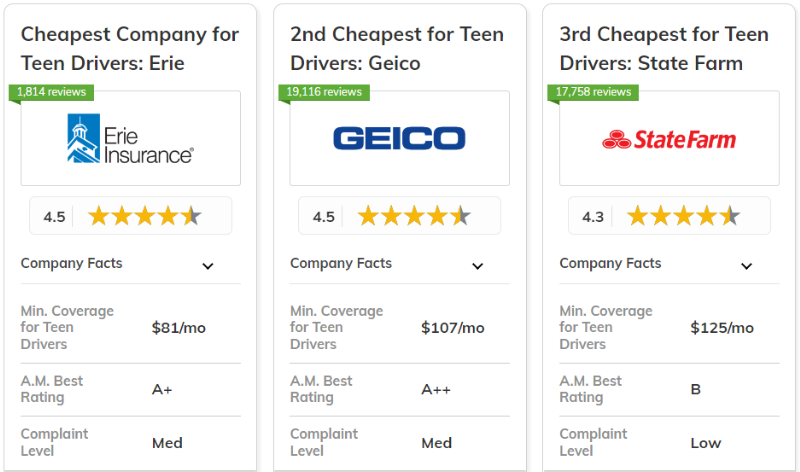Click State Farm's Low complaint level

click(x=705, y=443)
